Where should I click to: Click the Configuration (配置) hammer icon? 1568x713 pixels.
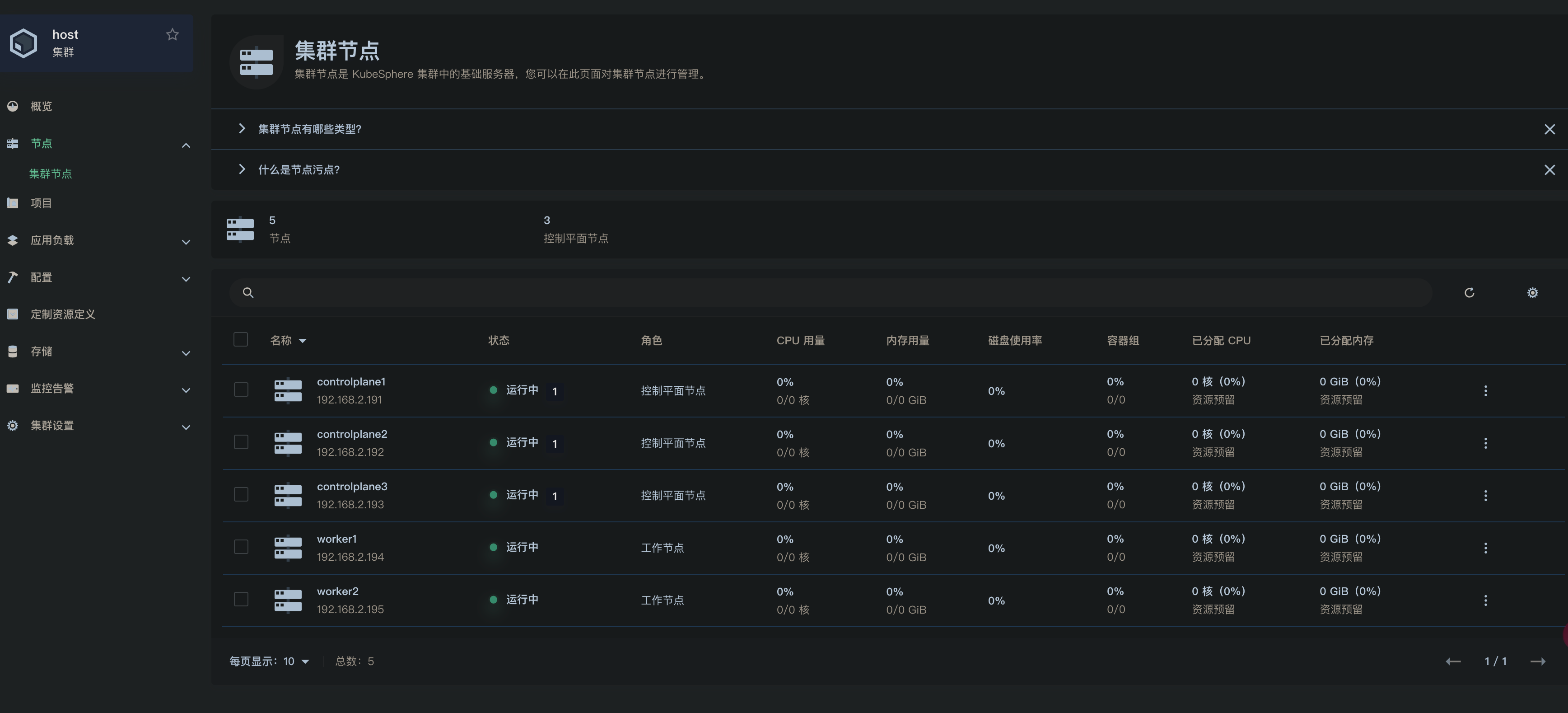13,277
